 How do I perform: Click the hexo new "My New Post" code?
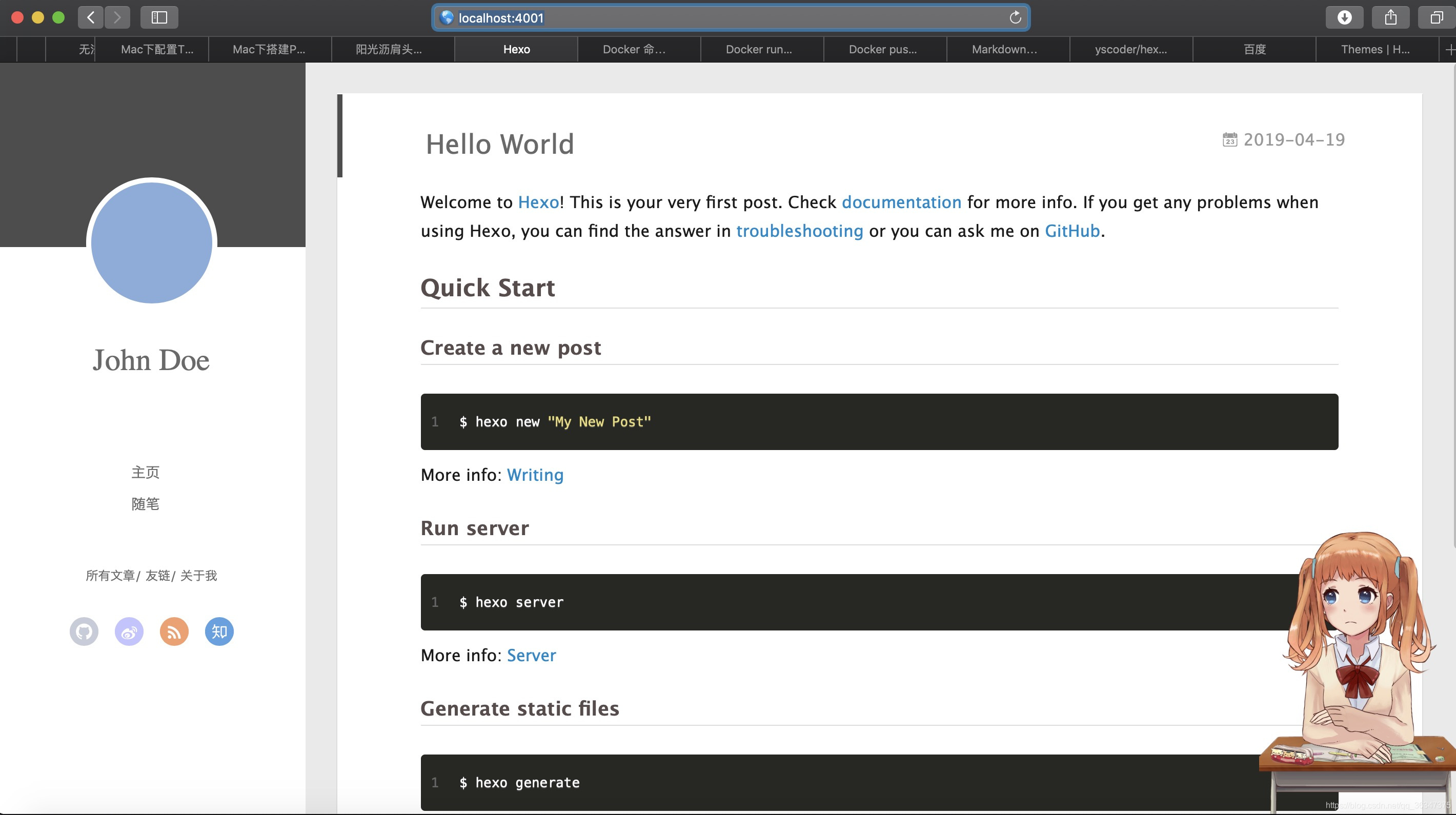coord(555,422)
